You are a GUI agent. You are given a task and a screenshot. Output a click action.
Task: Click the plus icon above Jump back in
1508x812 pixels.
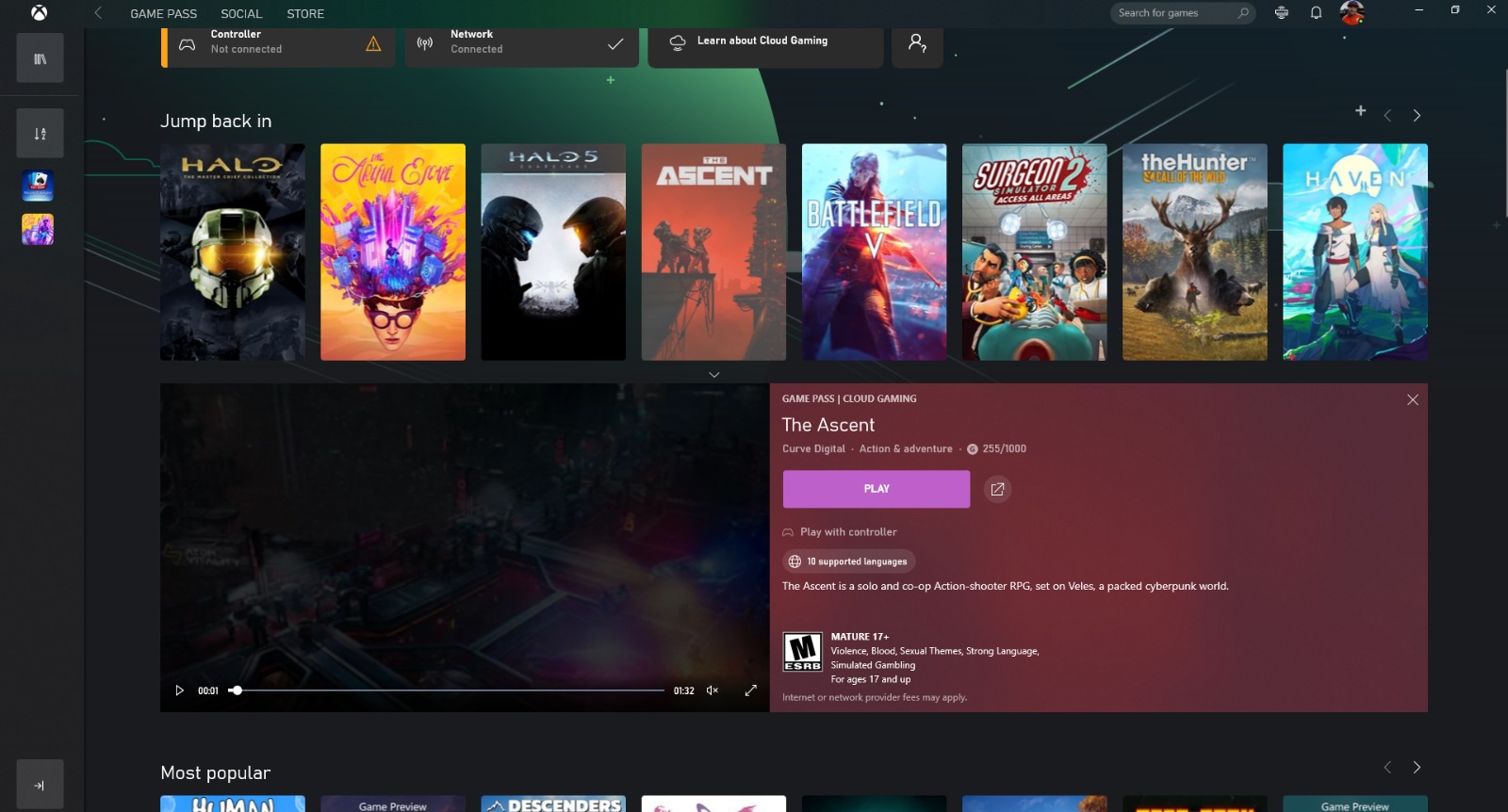1360,111
